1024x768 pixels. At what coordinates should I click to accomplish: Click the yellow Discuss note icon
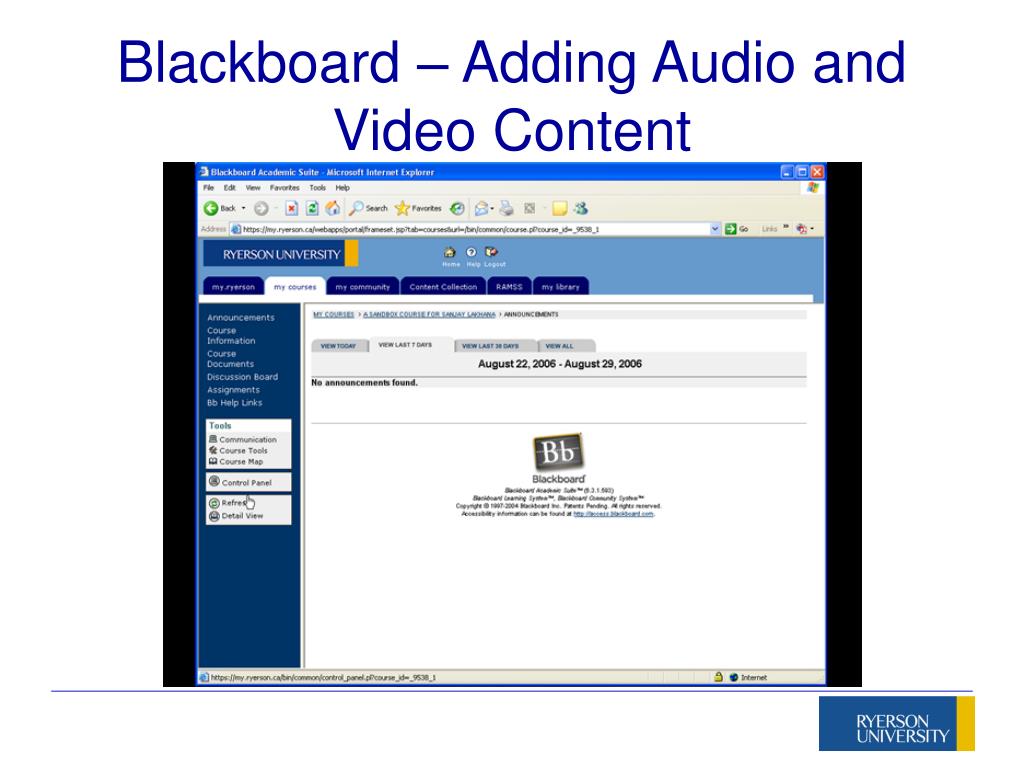pos(560,208)
